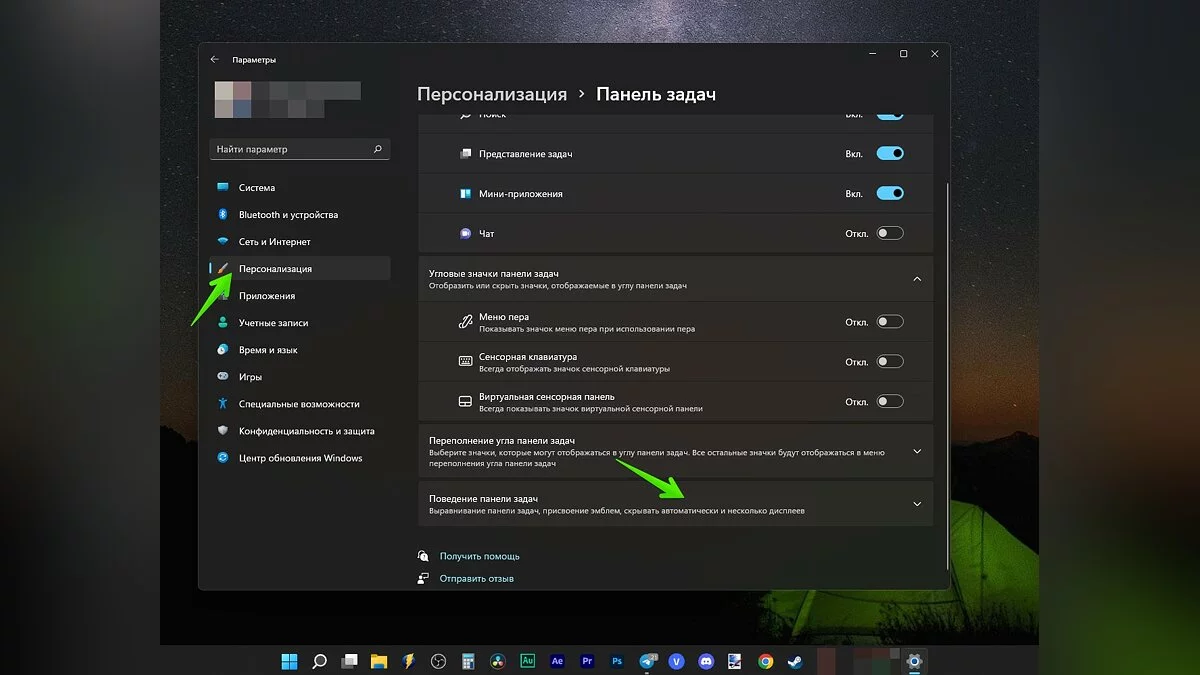Open Google Chrome from the taskbar
1200x675 pixels.
(765, 661)
